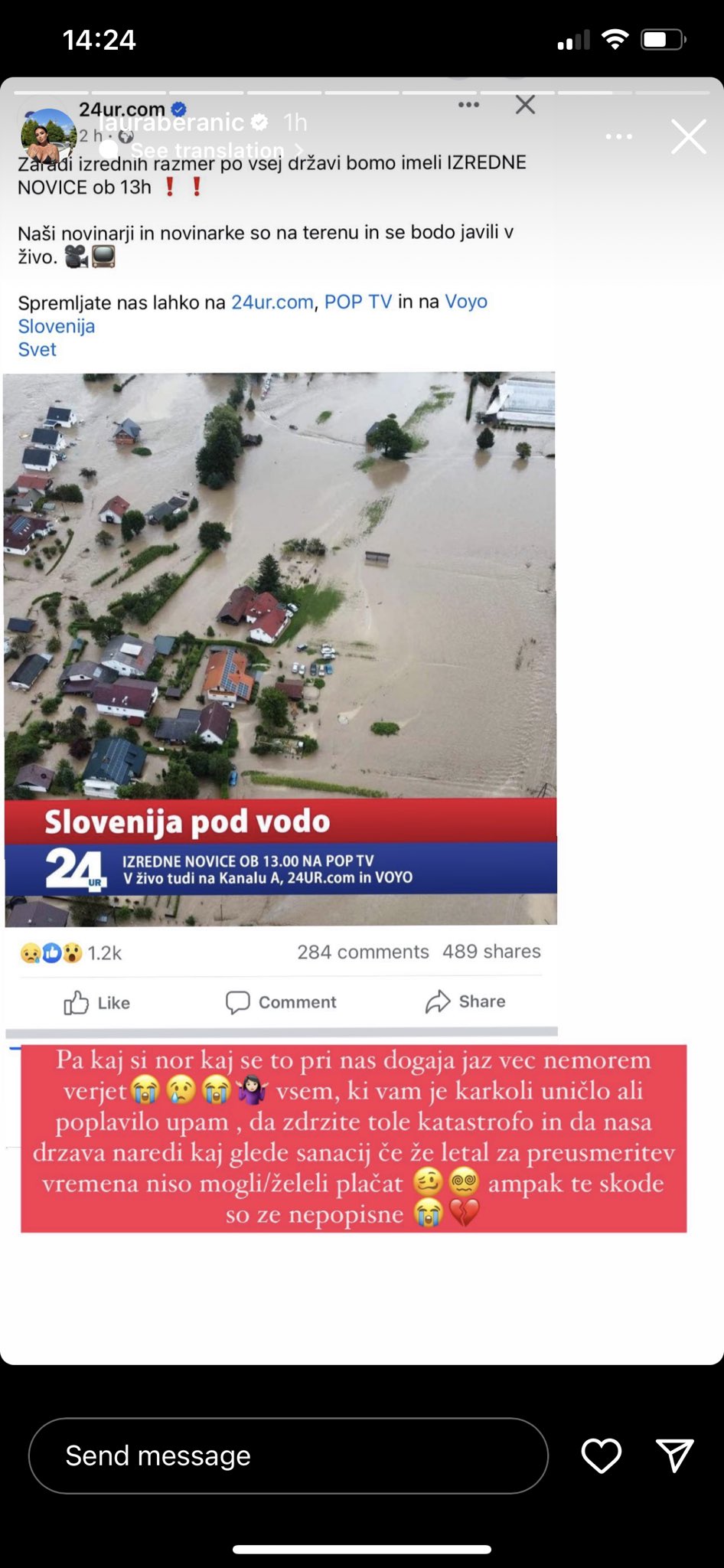Open lauraberanic profile picture
This screenshot has height=1568, width=724.
pos(48,136)
